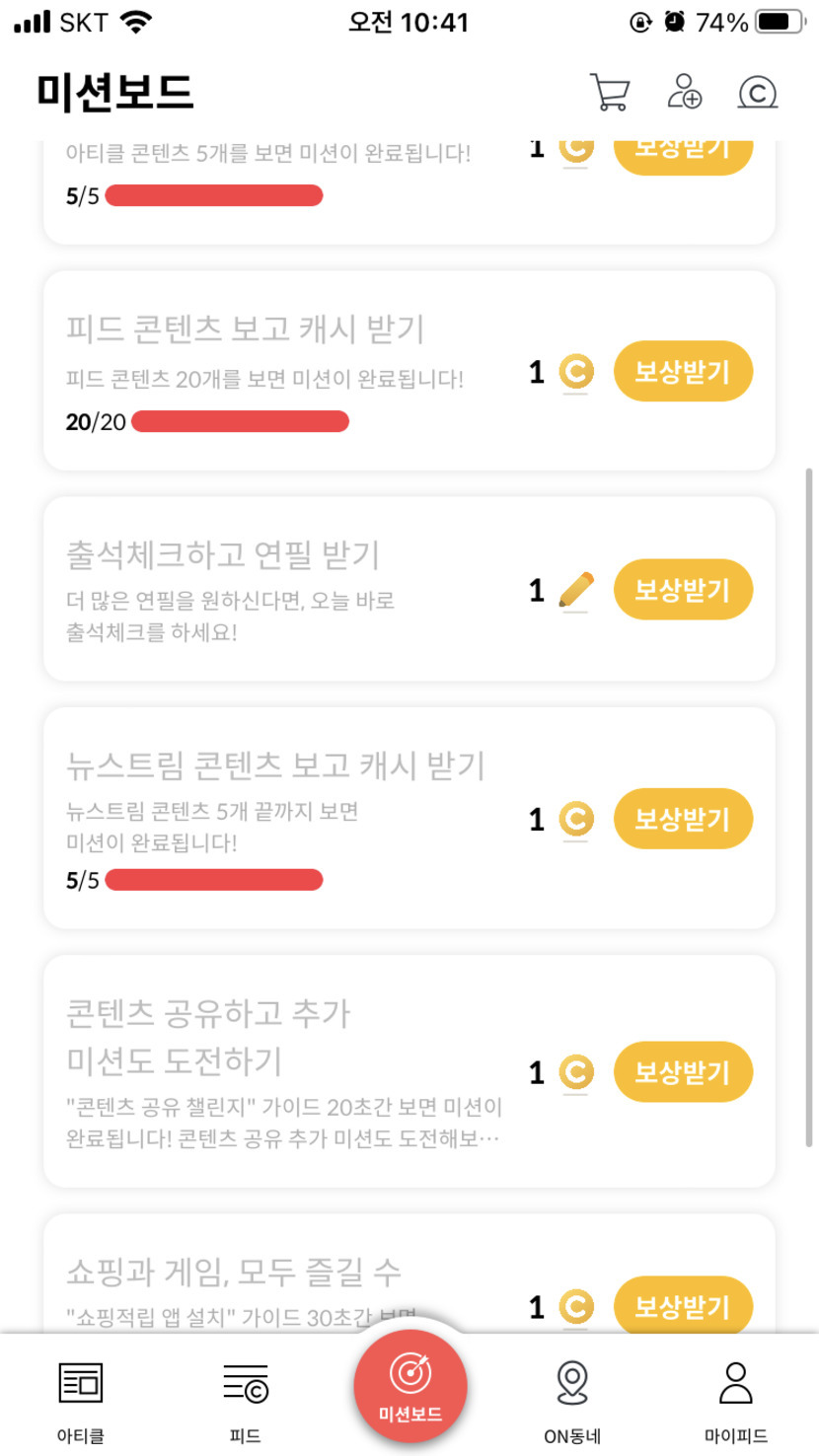The height and width of the screenshot is (1456, 819).
Task: Click the 20/20 feed progress bar
Action: coord(240,422)
